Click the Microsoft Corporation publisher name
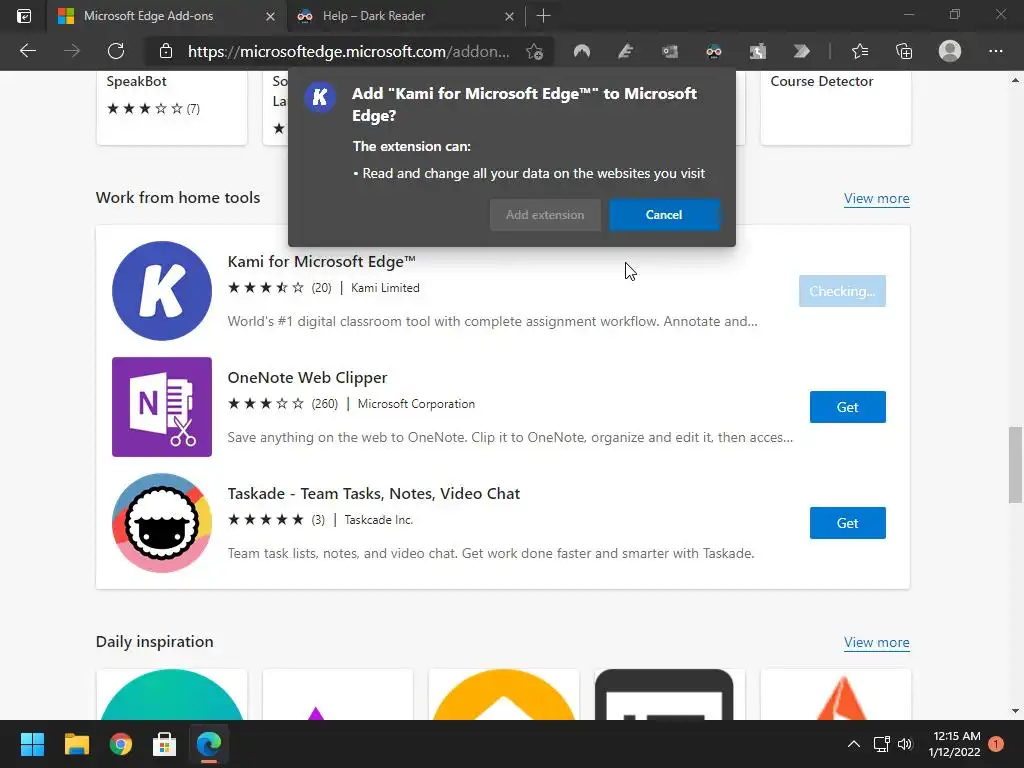 (416, 404)
